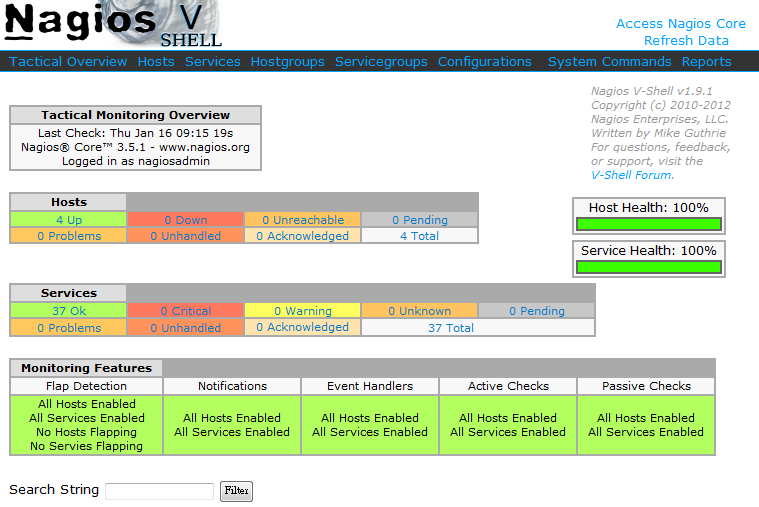The height and width of the screenshot is (507, 759).
Task: Open the Services menu item
Action: click(213, 61)
